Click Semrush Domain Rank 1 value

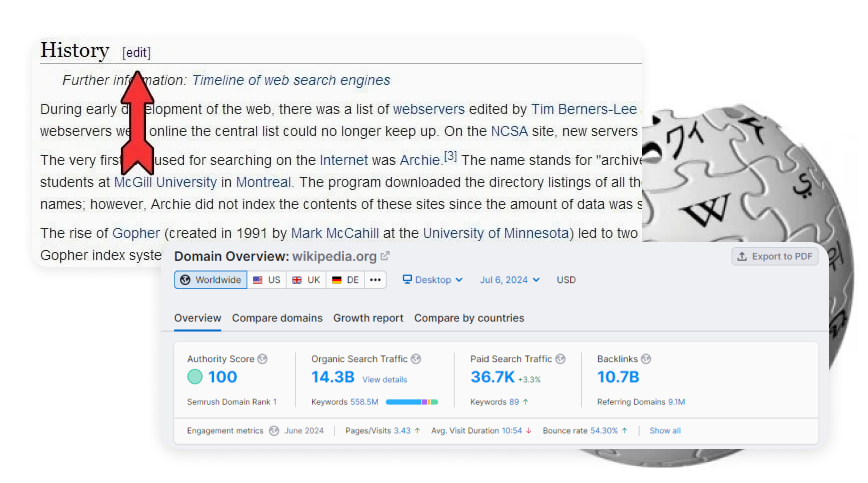pyautogui.click(x=275, y=402)
